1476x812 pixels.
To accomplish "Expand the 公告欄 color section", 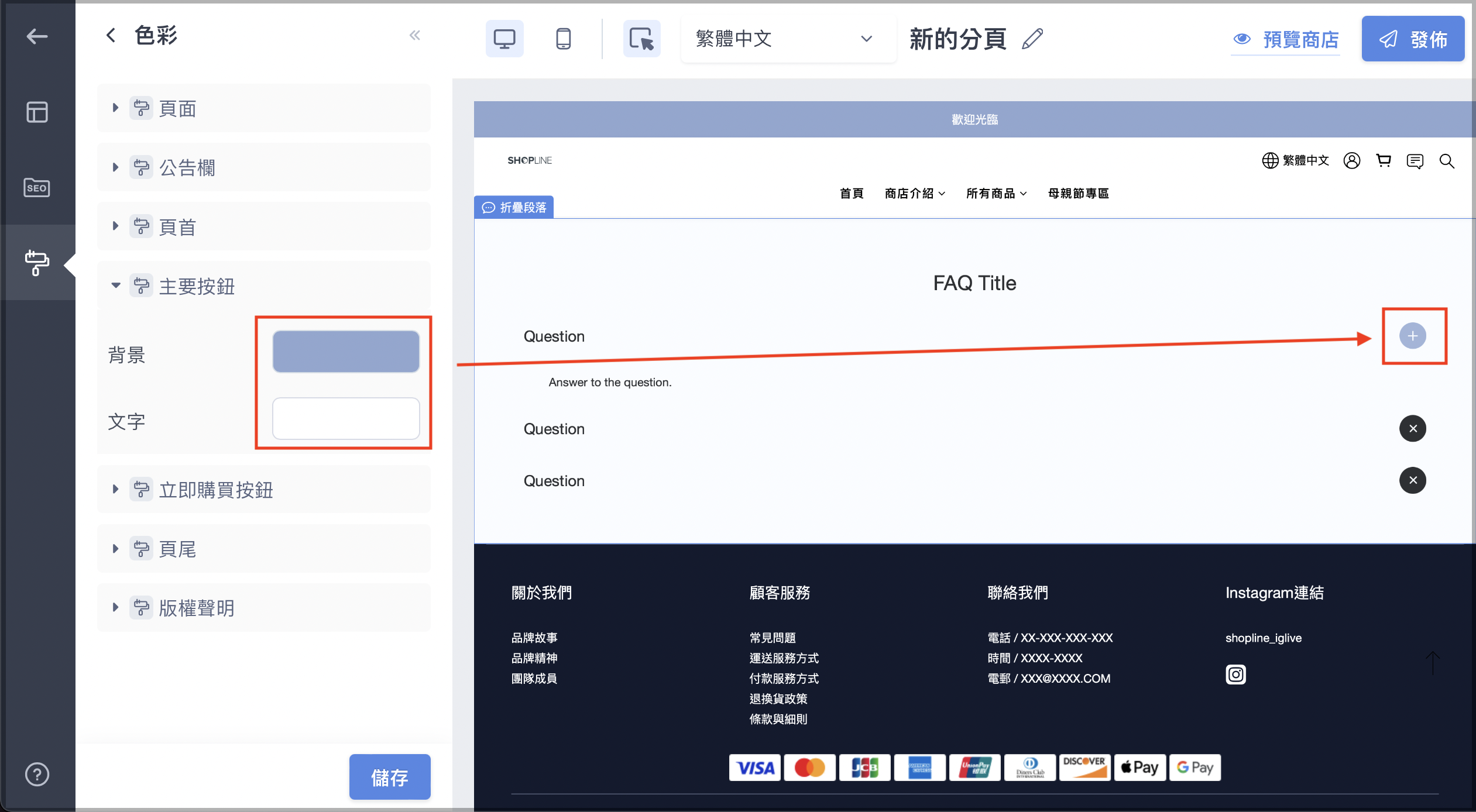I will click(264, 167).
